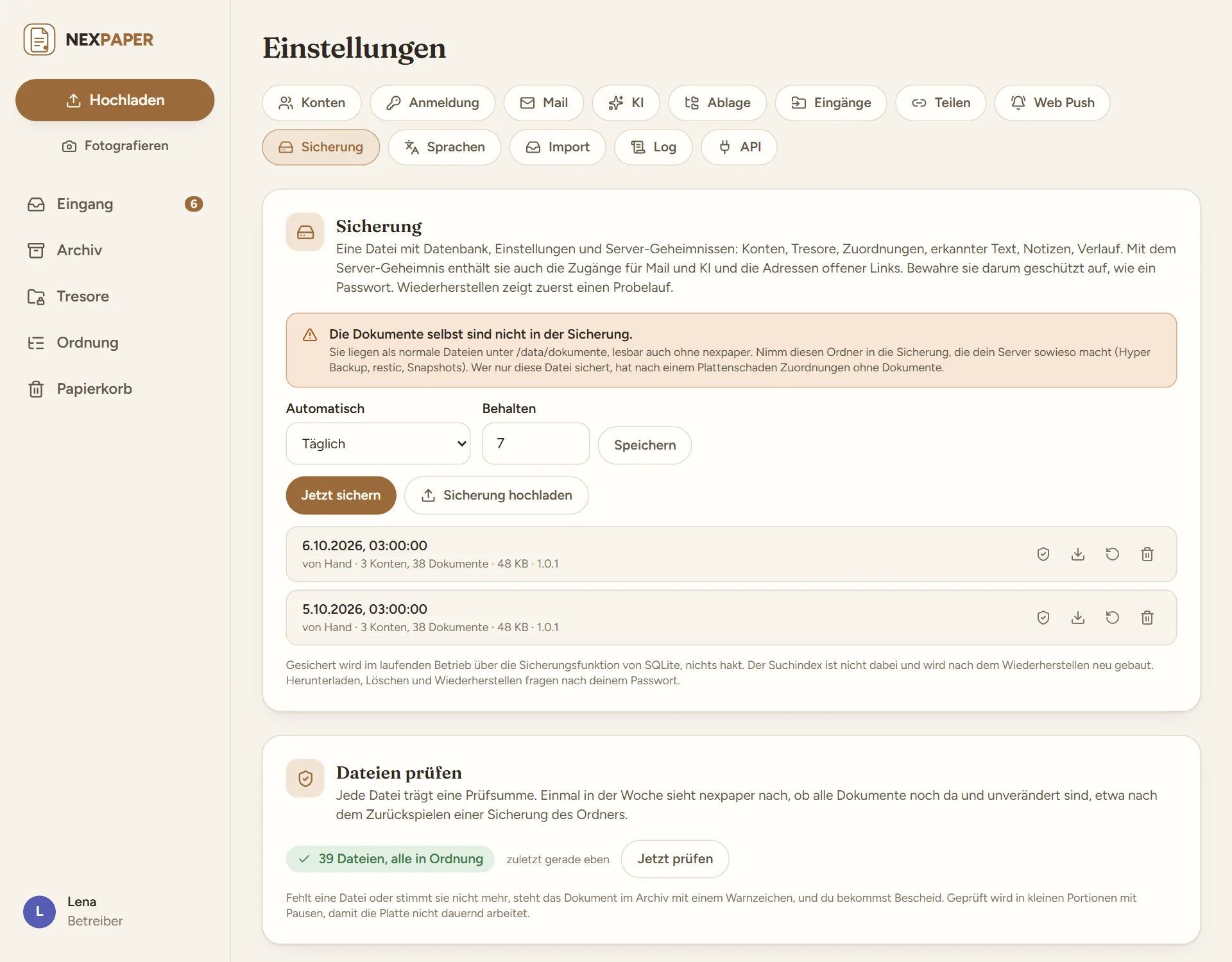Click the Eingang badge showing 6
This screenshot has height=962, width=1232.
click(x=194, y=204)
